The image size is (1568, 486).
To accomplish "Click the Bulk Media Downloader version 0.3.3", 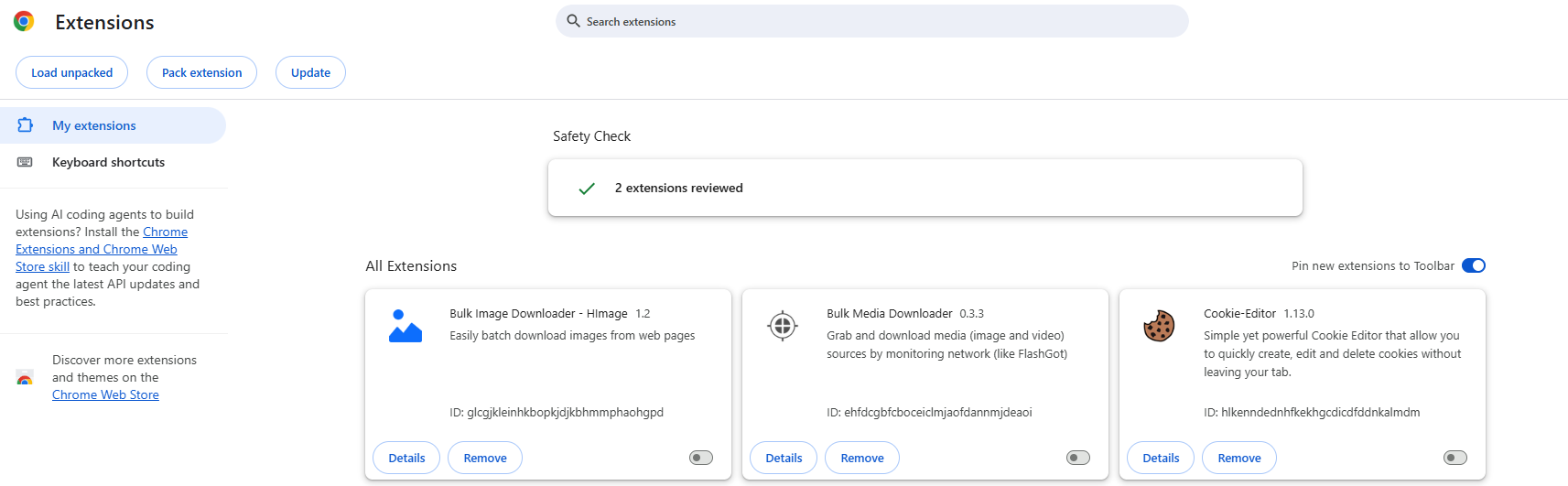I will [972, 313].
